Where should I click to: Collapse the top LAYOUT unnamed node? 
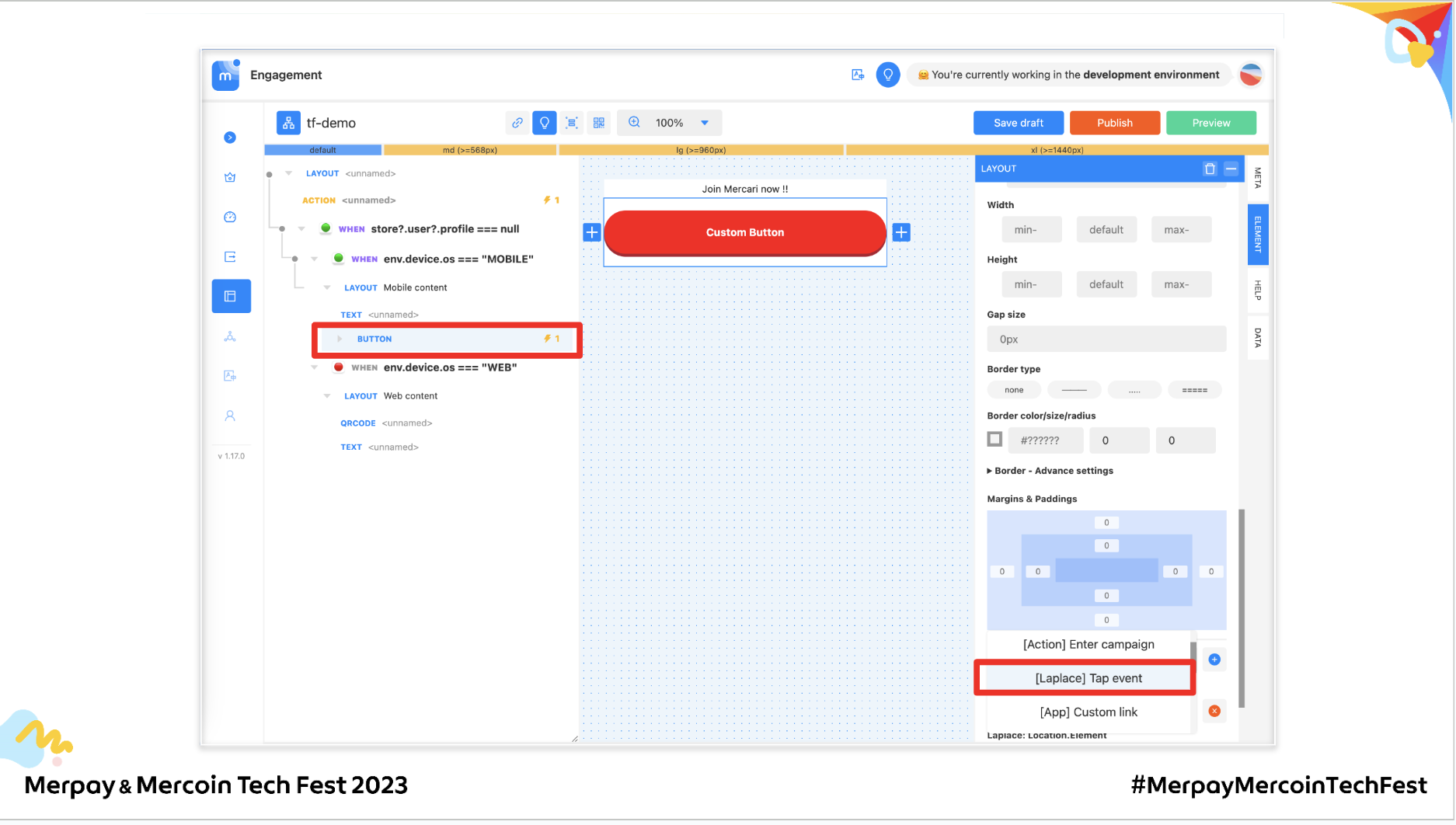(x=289, y=173)
